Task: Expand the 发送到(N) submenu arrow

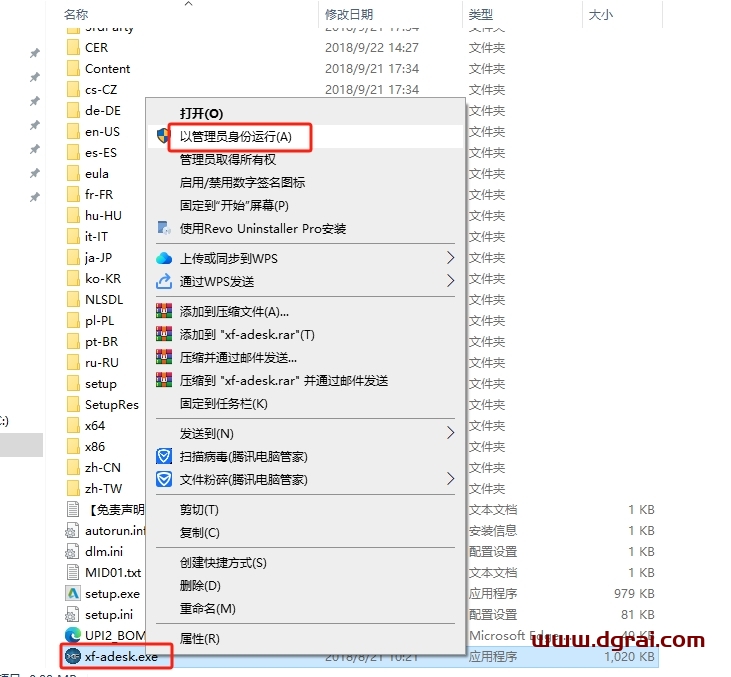Action: [x=450, y=433]
